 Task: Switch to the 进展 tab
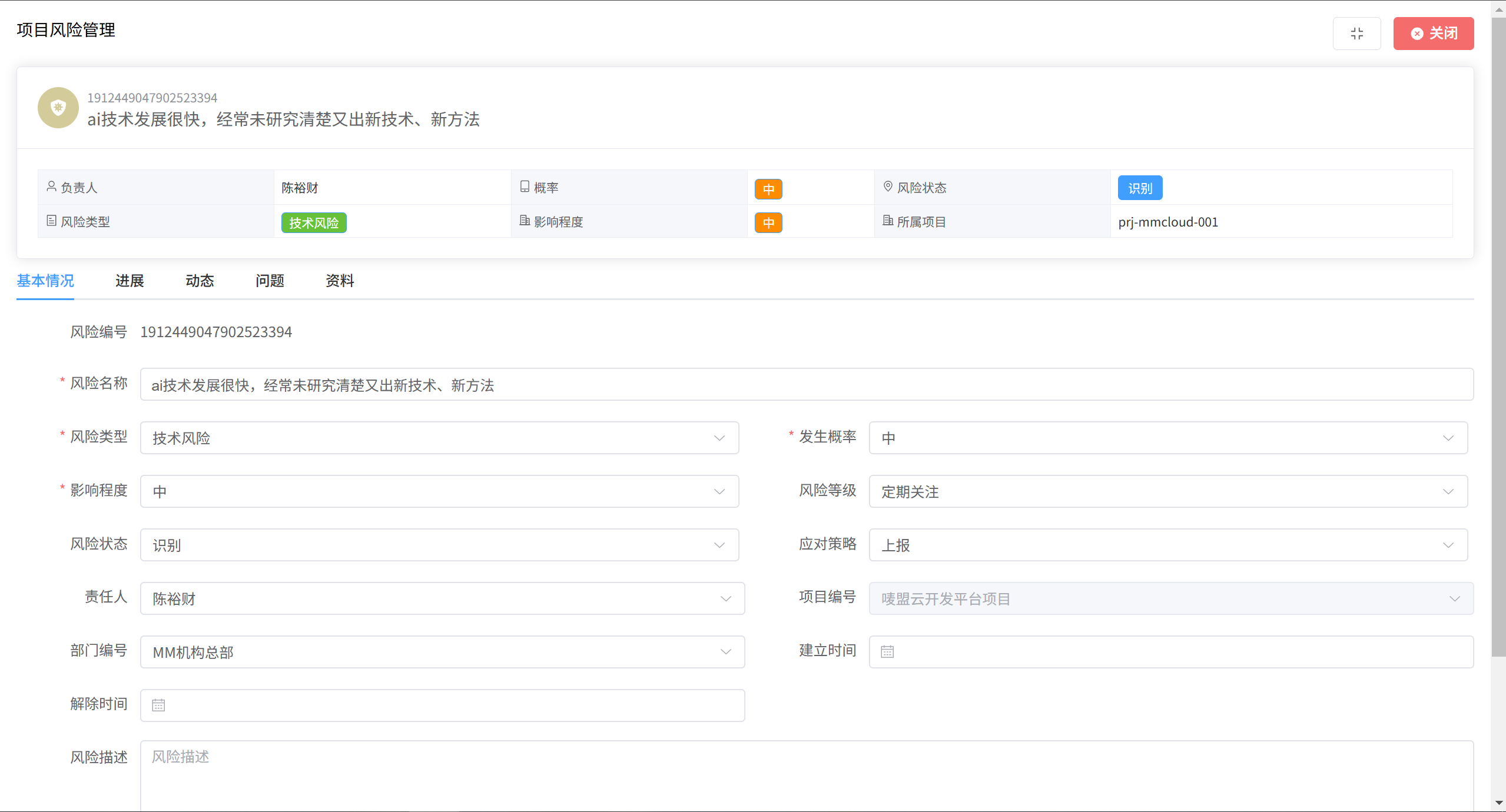pyautogui.click(x=130, y=281)
